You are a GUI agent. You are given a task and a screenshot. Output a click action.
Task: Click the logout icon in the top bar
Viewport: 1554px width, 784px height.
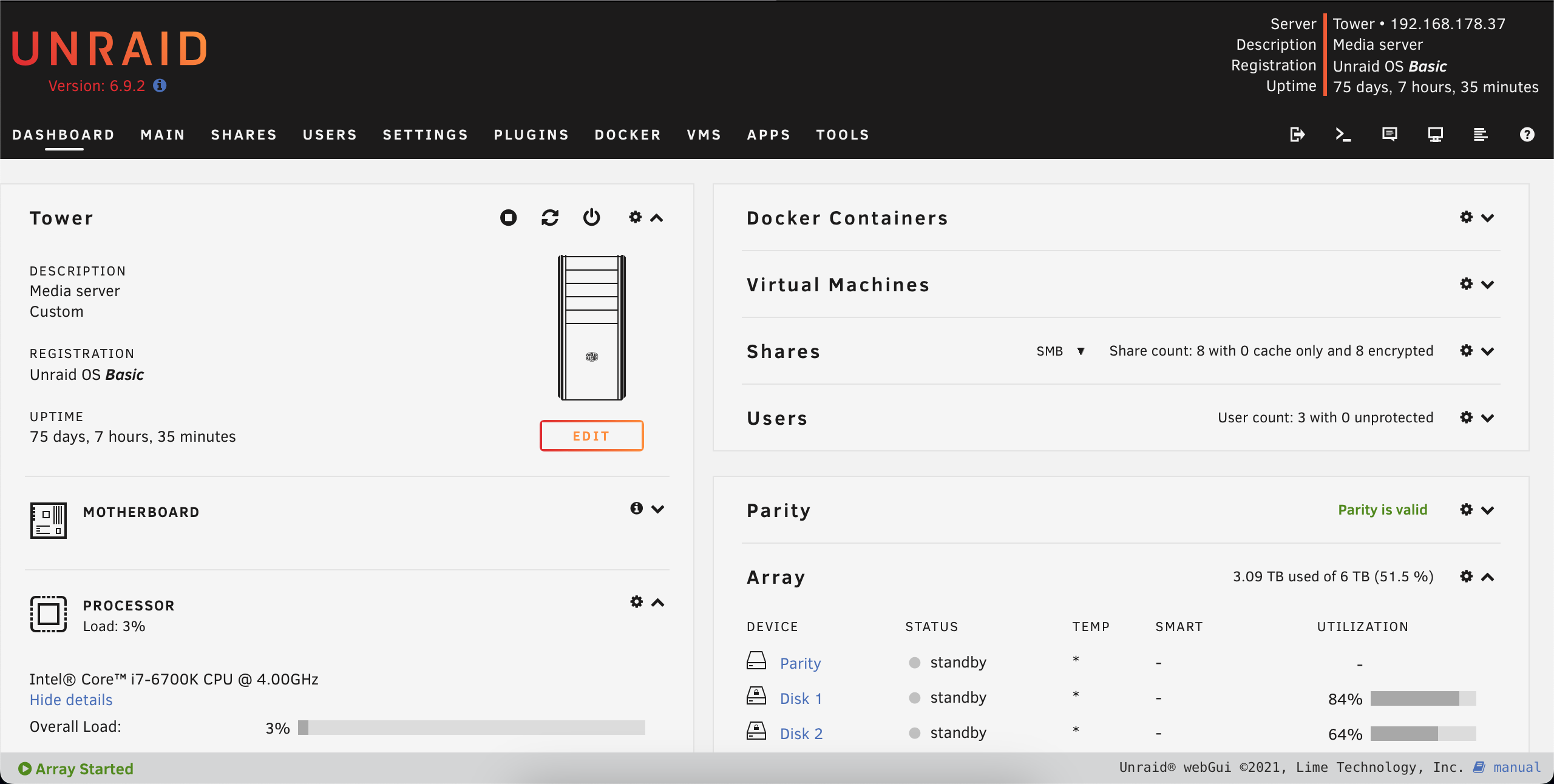click(1297, 134)
